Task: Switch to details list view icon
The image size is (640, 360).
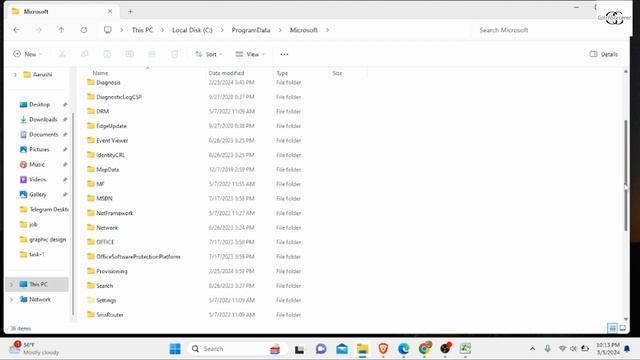Action: 612,328
